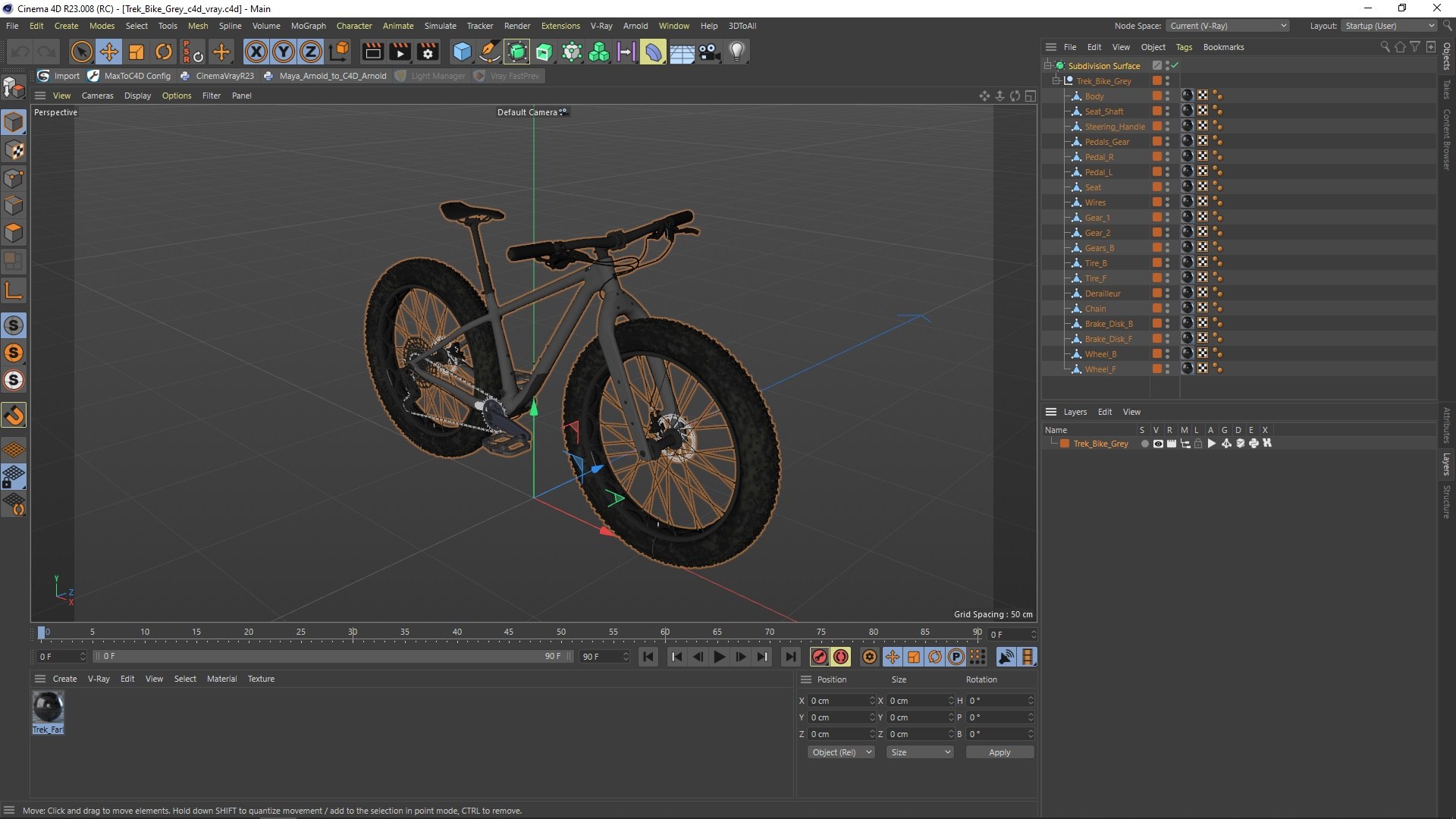The width and height of the screenshot is (1456, 819).
Task: Click the Subdivision Surface generator icon
Action: (517, 52)
